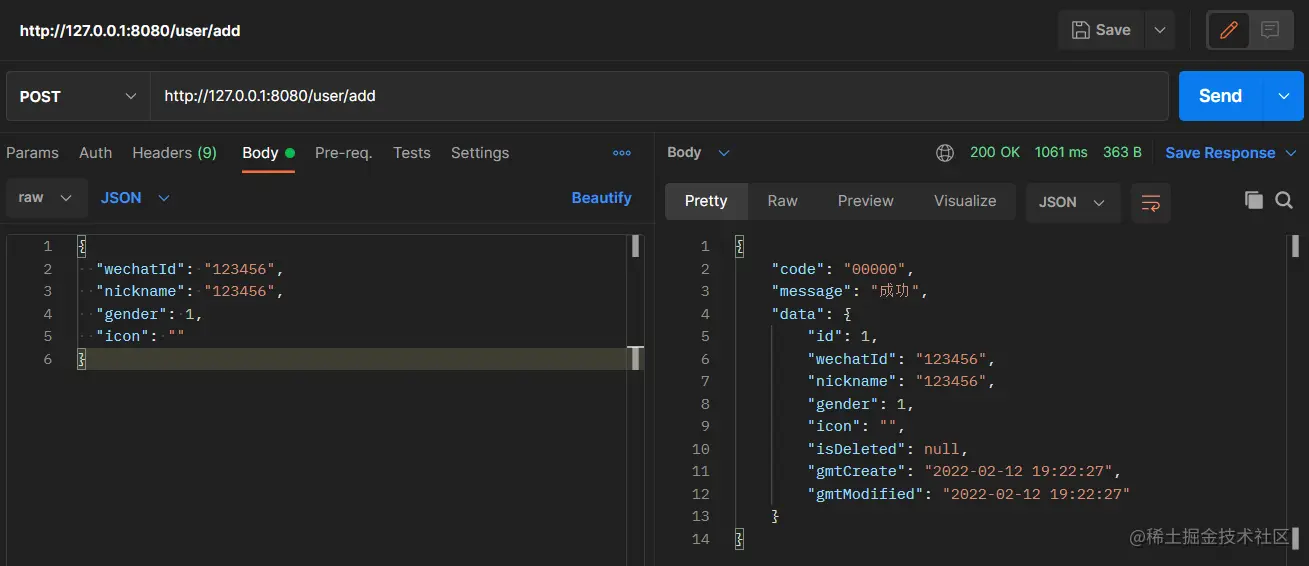This screenshot has width=1309, height=566.
Task: Copy response using the copy icon
Action: pyautogui.click(x=1254, y=200)
